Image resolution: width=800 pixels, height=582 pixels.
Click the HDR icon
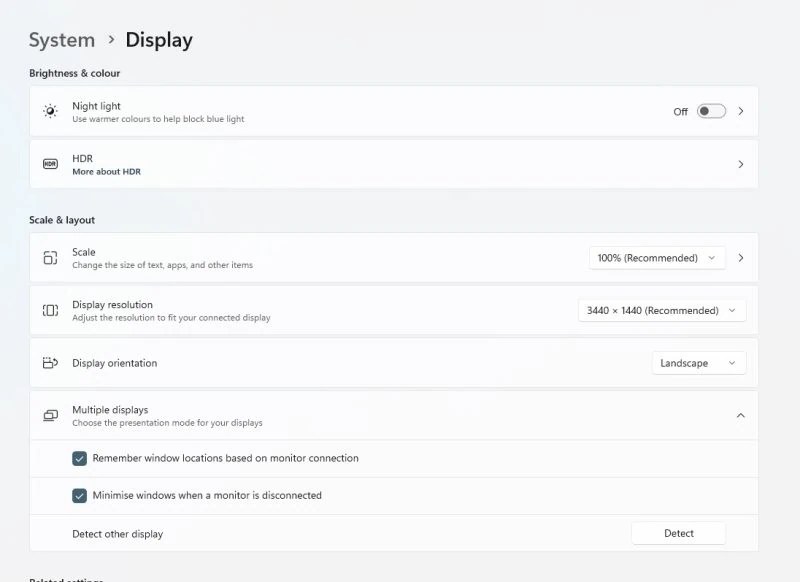[x=50, y=163]
